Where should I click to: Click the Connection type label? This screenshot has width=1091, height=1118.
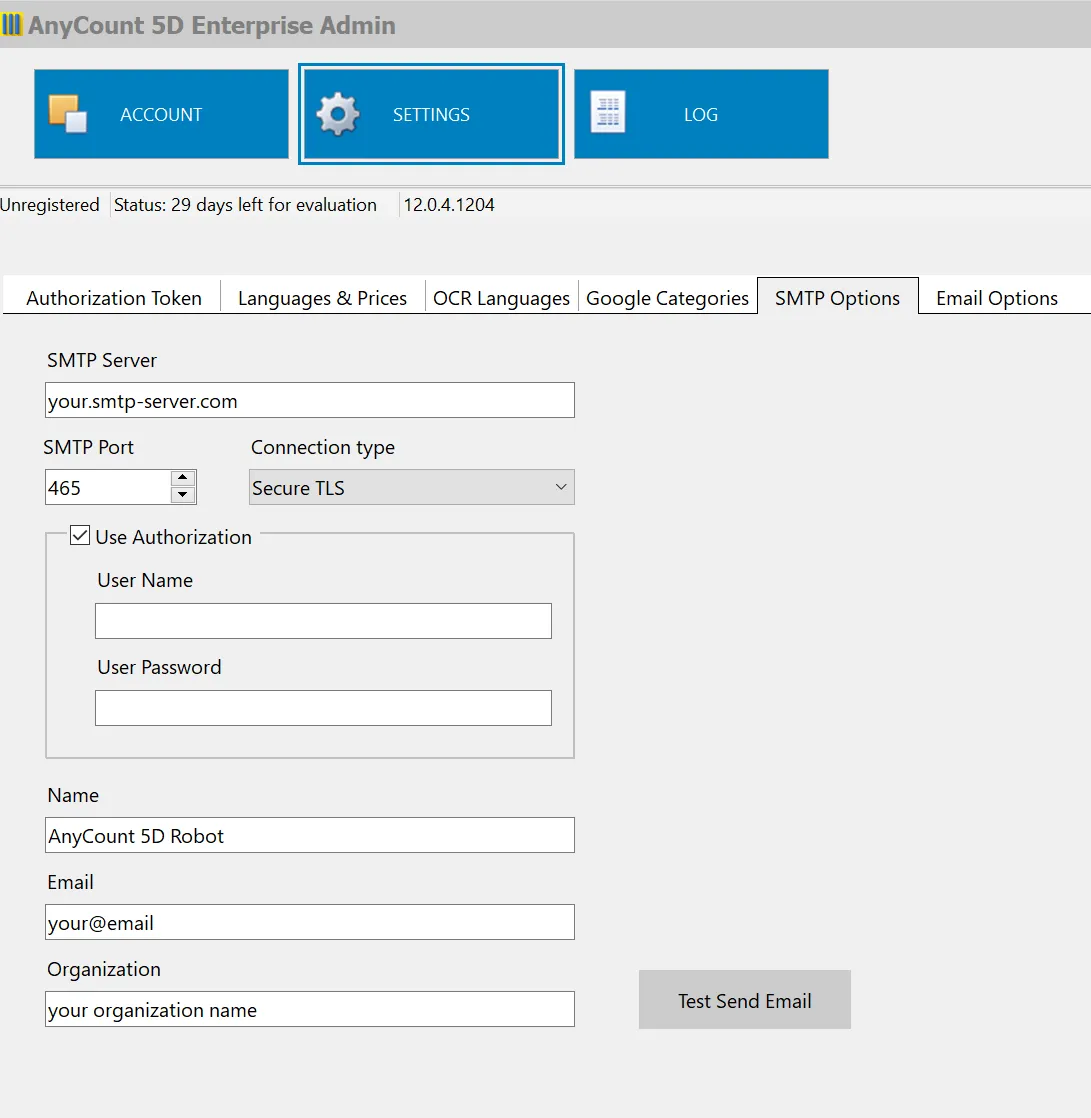323,447
